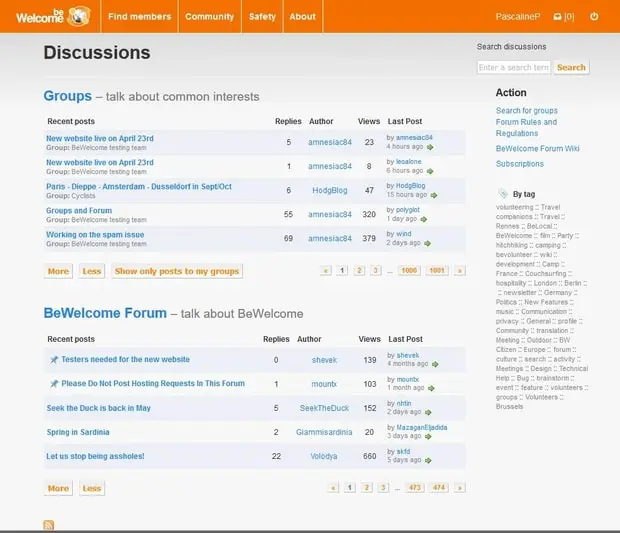Open Working on the spam issue thread
620x533 pixels.
click(95, 235)
